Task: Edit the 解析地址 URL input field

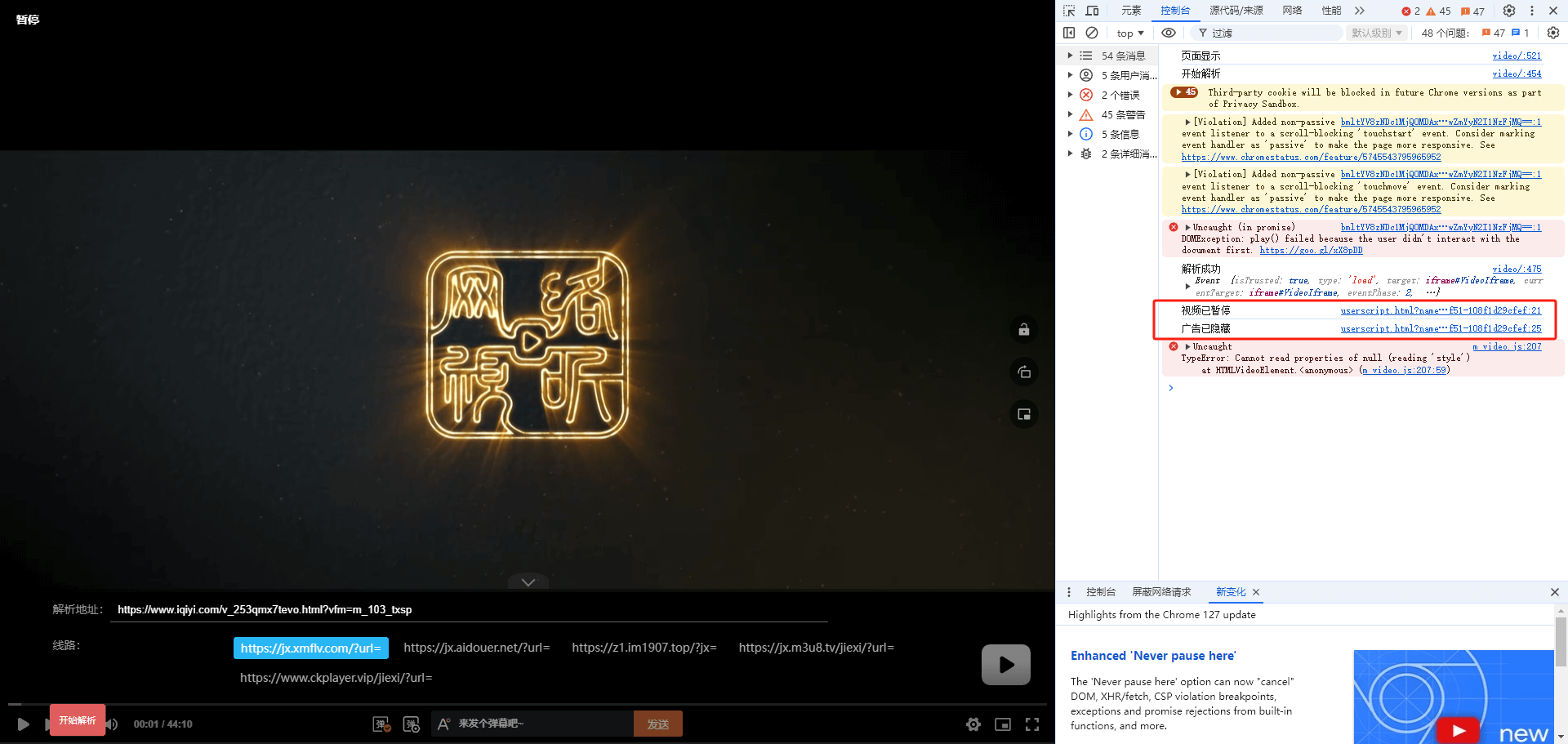Action: tap(469, 610)
